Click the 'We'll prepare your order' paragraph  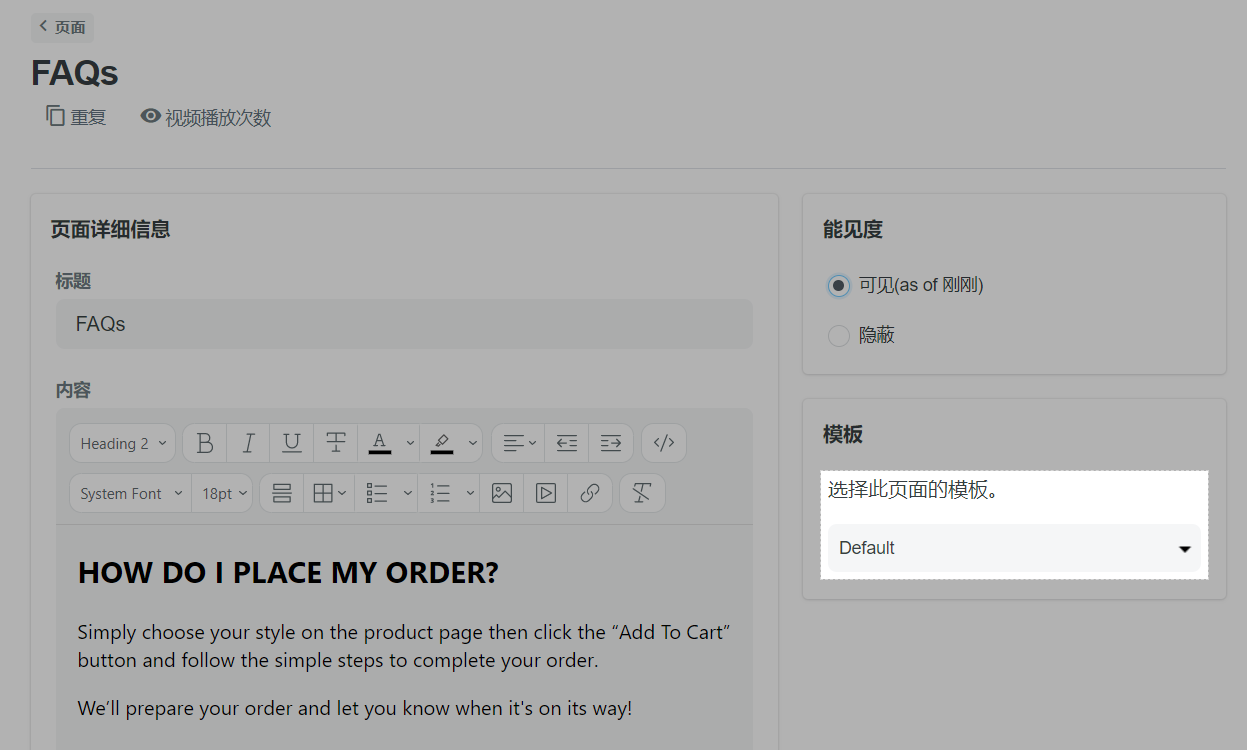point(355,708)
